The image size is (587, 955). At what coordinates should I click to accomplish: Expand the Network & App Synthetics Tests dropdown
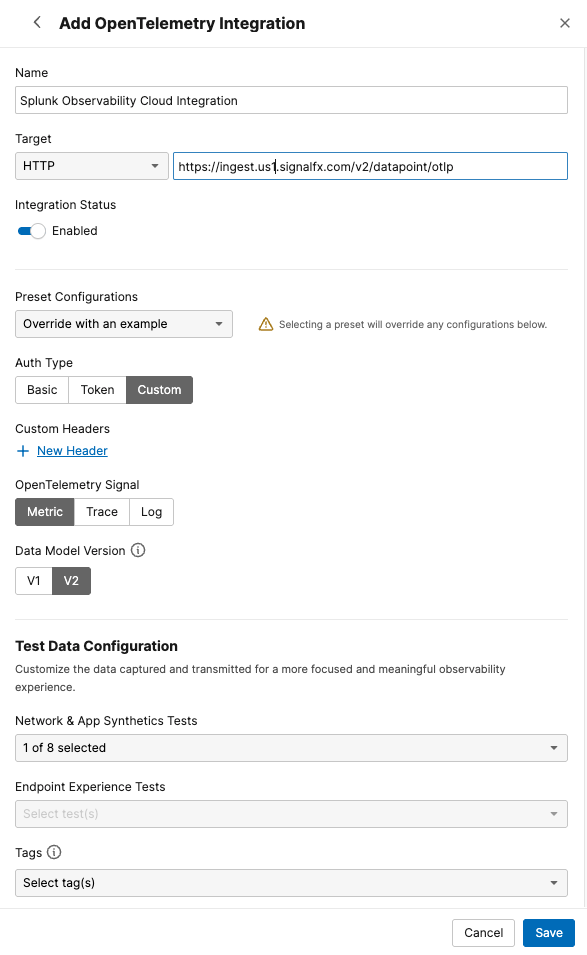[x=291, y=748]
